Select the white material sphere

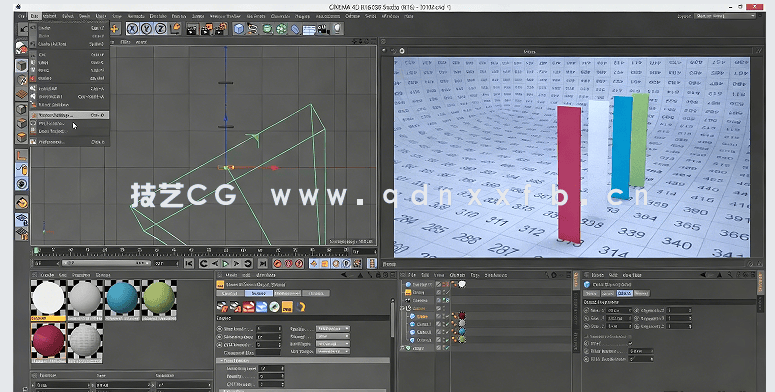[48, 298]
